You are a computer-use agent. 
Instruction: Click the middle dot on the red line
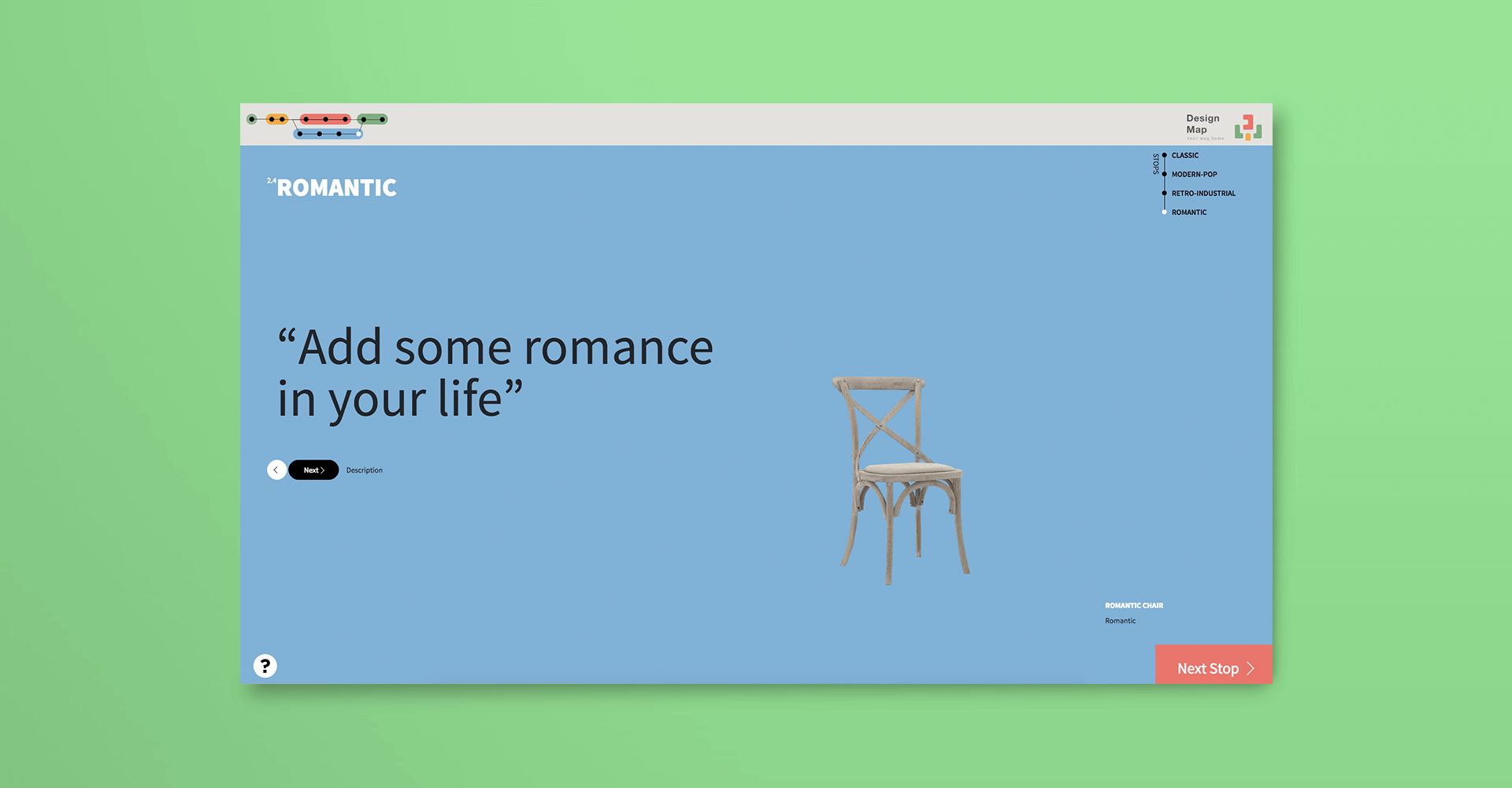coord(325,120)
